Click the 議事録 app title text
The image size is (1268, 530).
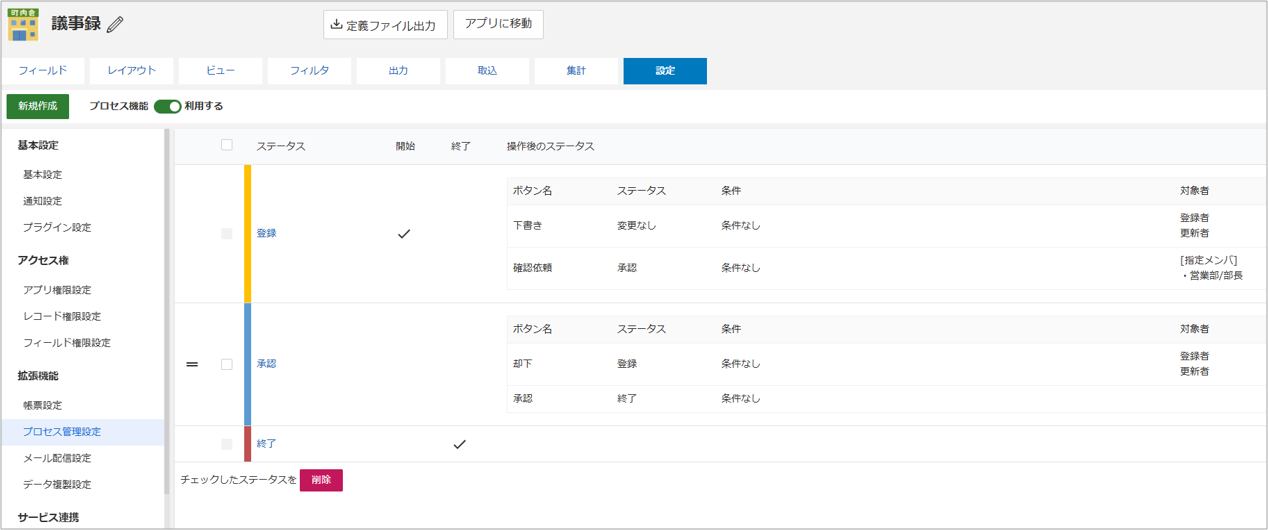pos(76,24)
